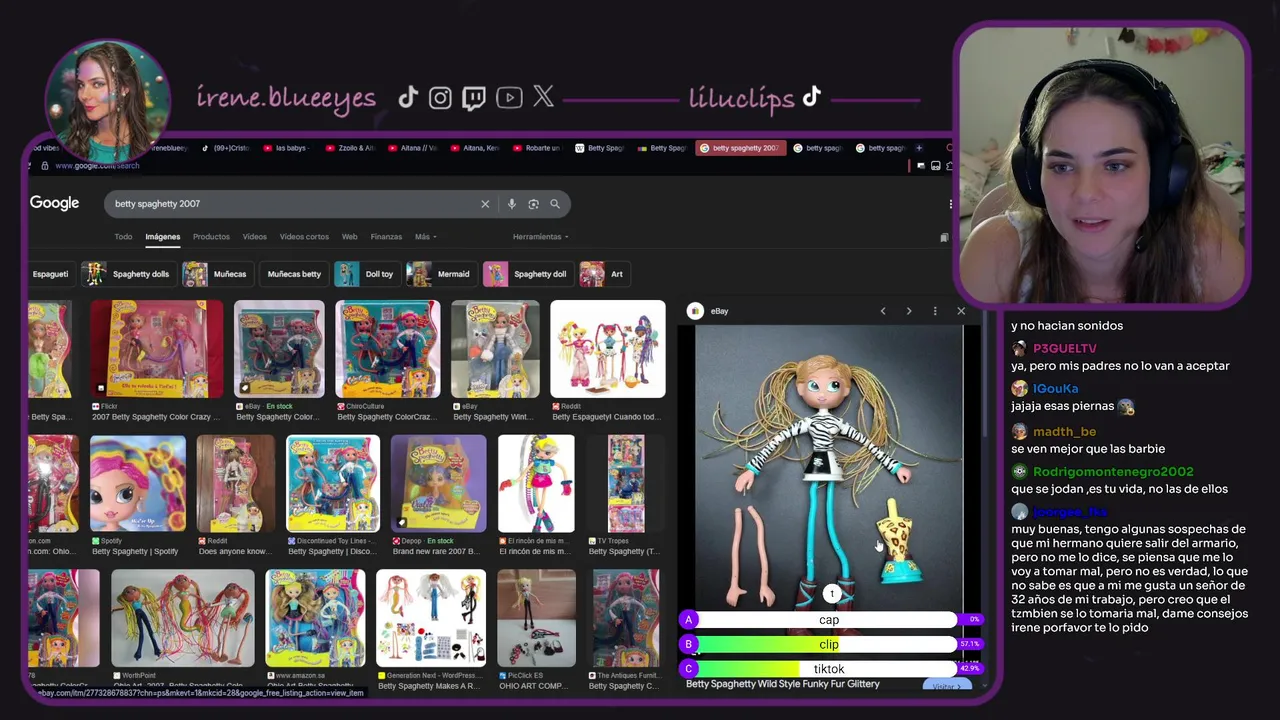Screen dimensions: 1280x720
Task: Open the Generation Next WordPress thumbnail
Action: coord(430,618)
